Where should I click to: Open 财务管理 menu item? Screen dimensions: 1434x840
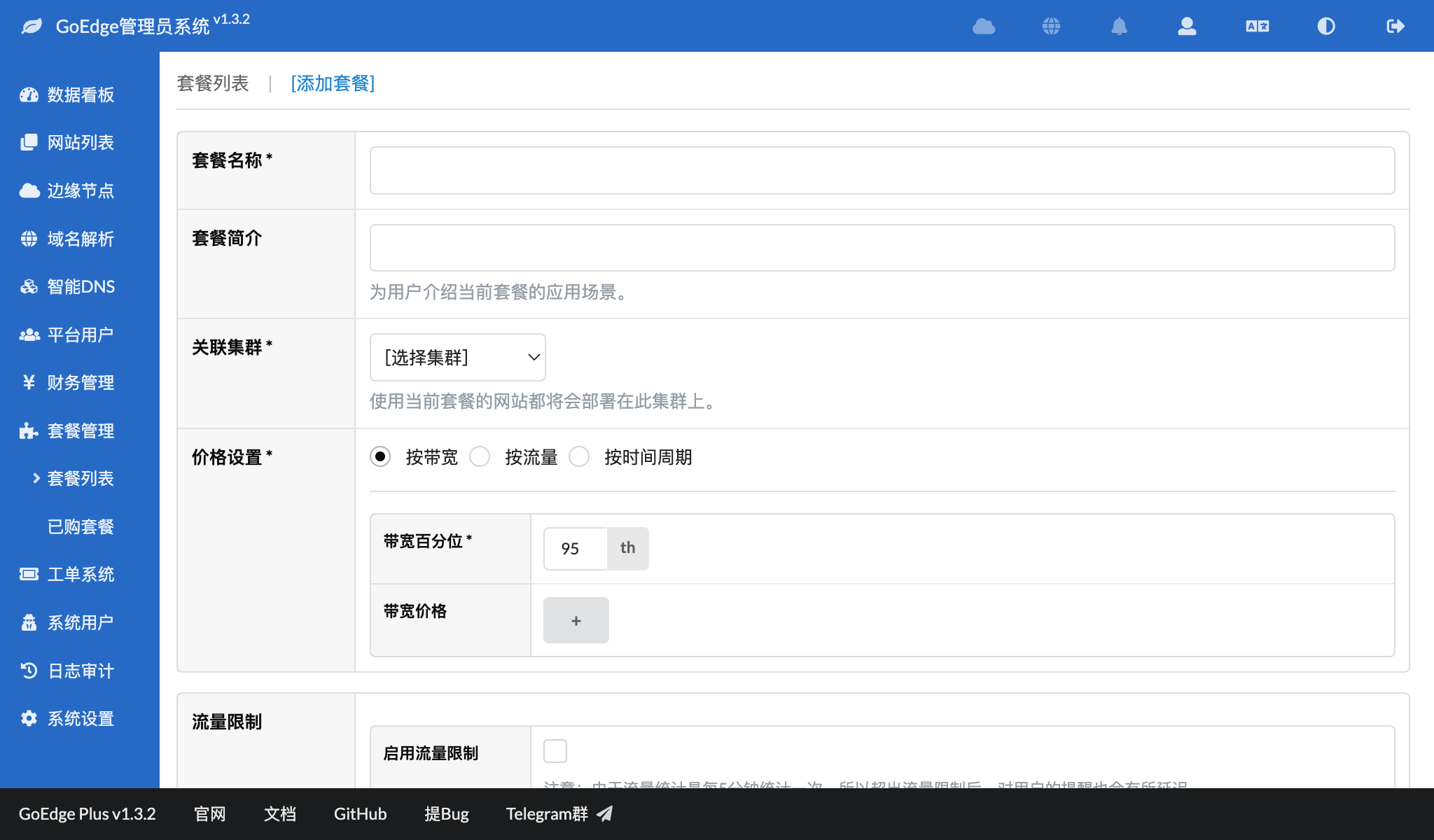coord(81,382)
